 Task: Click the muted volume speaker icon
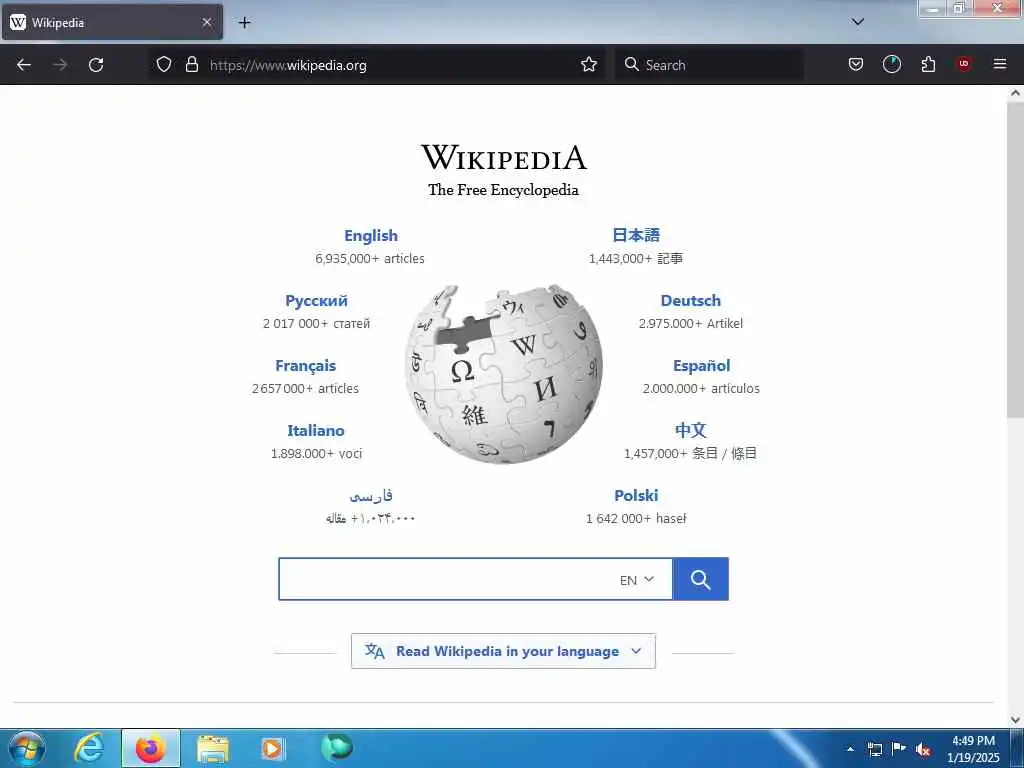923,750
